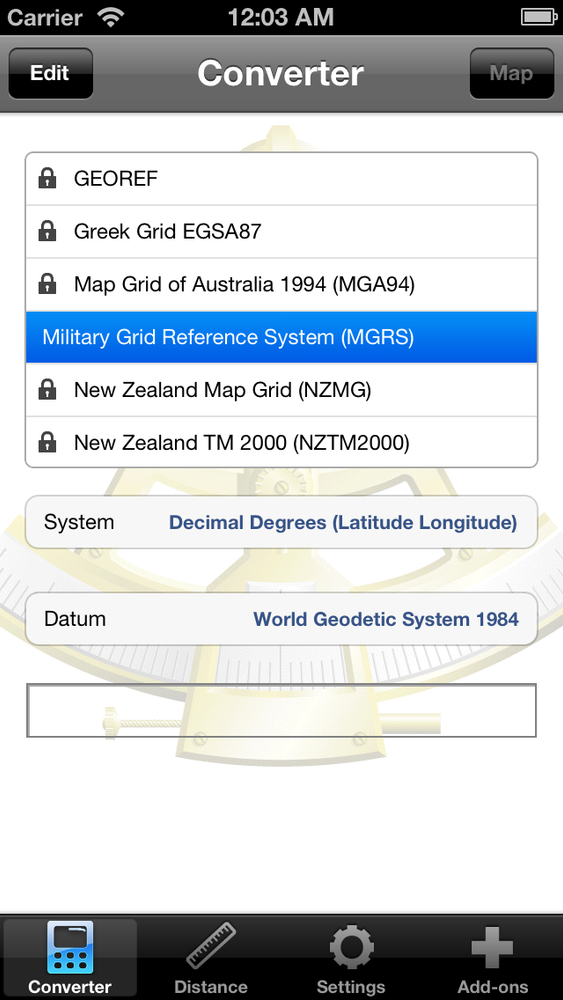
Task: Open the Datum selector showing World Geodetic System
Action: (x=281, y=619)
